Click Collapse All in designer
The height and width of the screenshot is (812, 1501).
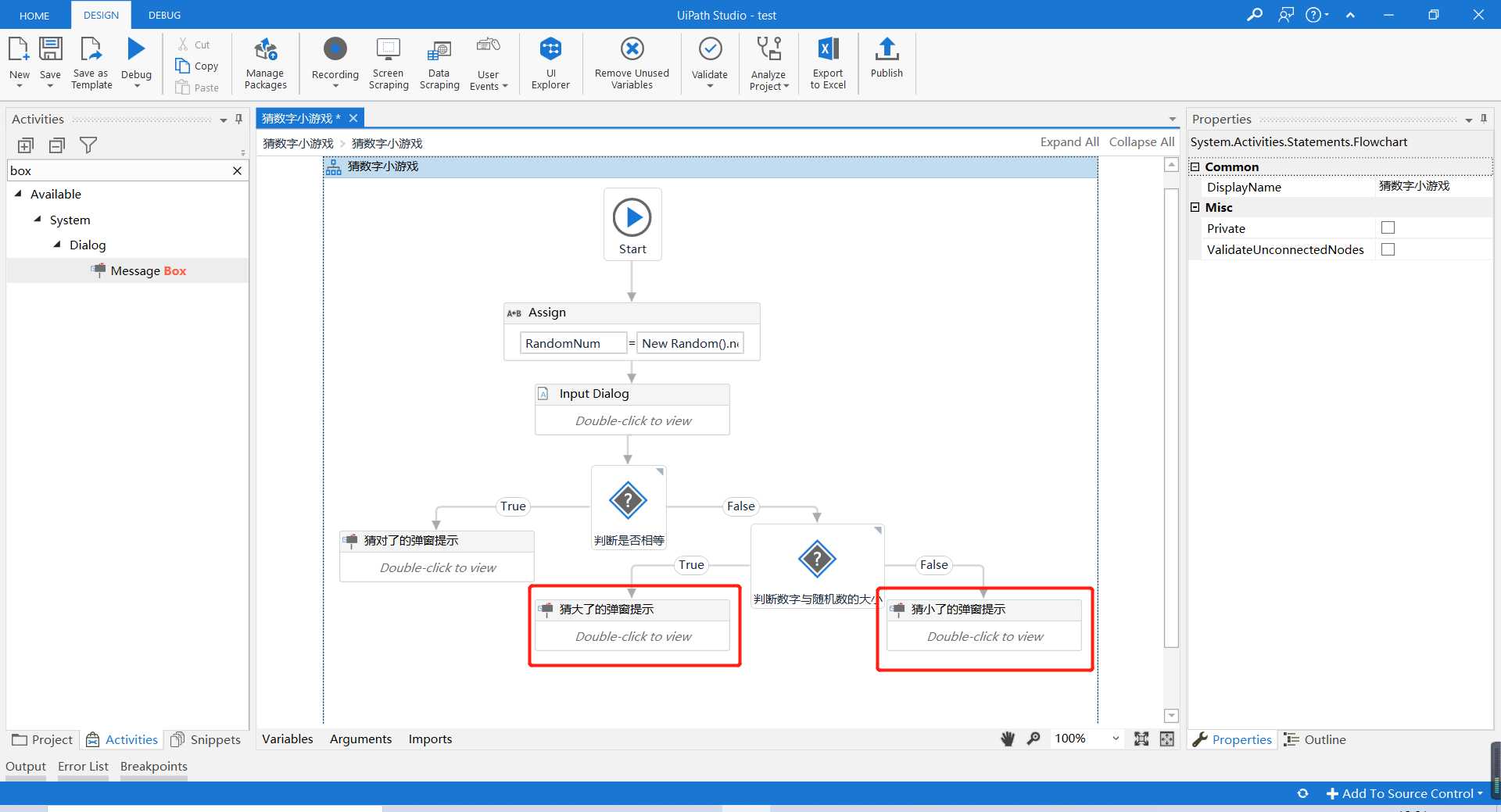click(1141, 142)
